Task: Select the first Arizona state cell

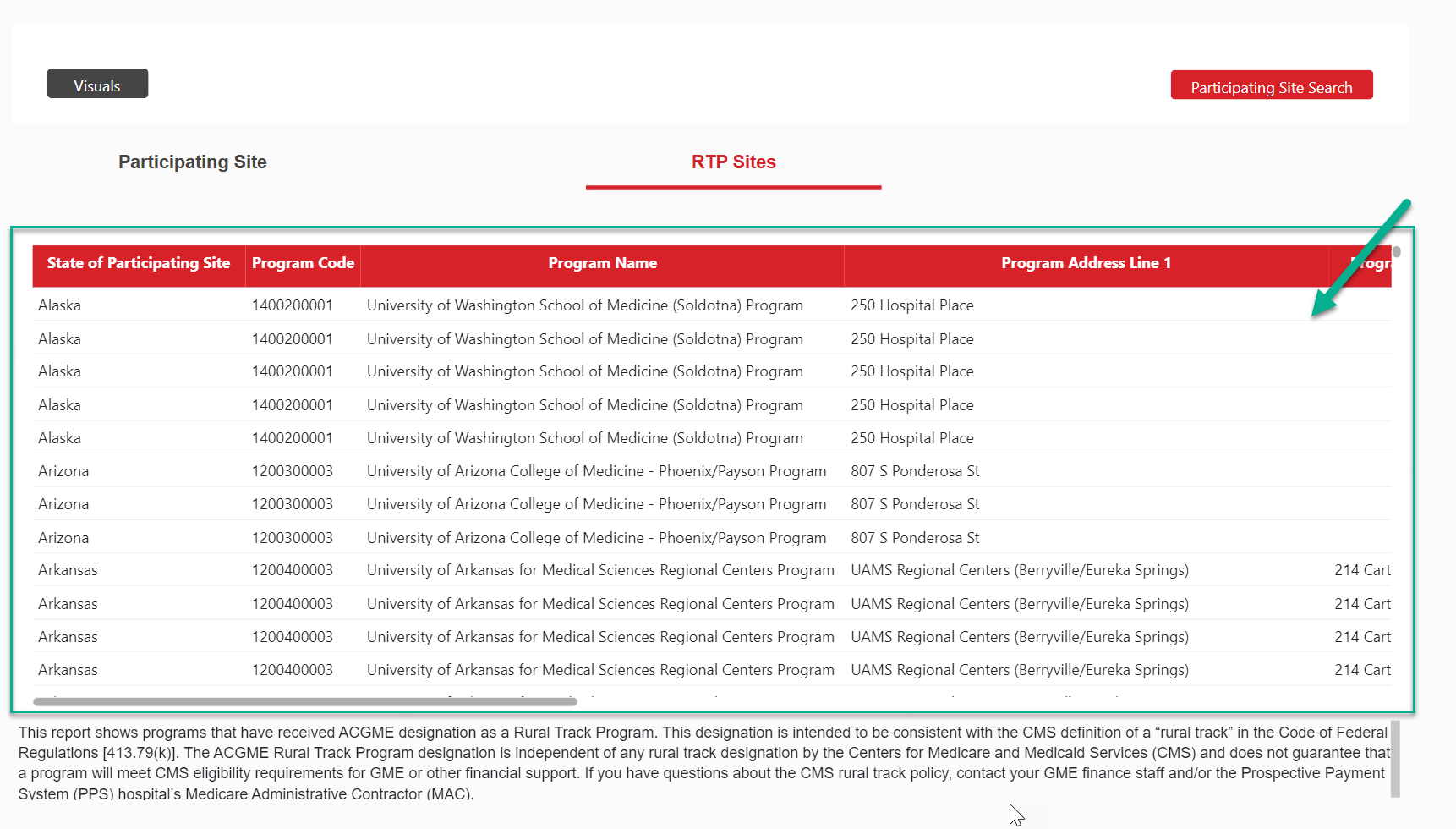Action: [x=63, y=471]
